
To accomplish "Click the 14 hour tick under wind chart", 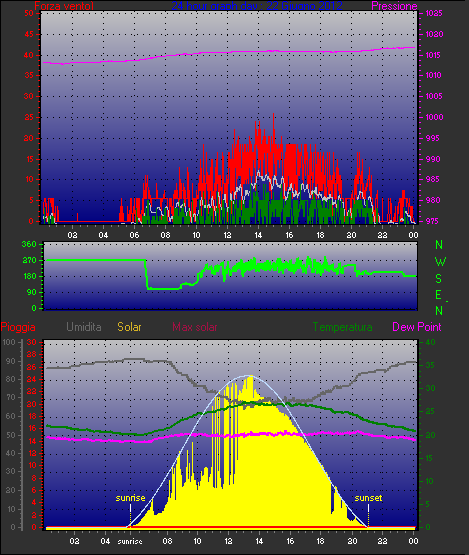I will tap(258, 235).
